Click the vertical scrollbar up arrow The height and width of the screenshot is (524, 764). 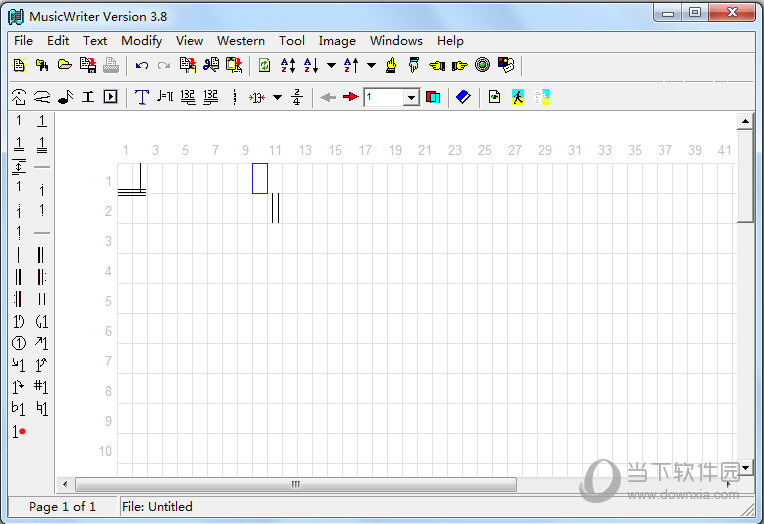[x=745, y=121]
